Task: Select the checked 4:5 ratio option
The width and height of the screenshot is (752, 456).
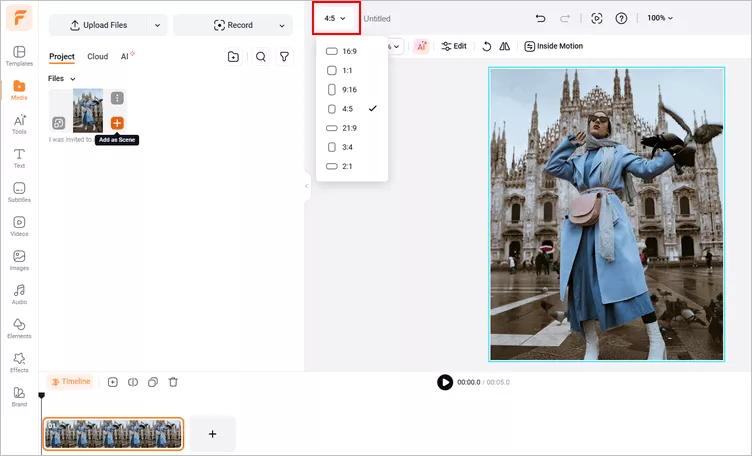Action: [352, 109]
